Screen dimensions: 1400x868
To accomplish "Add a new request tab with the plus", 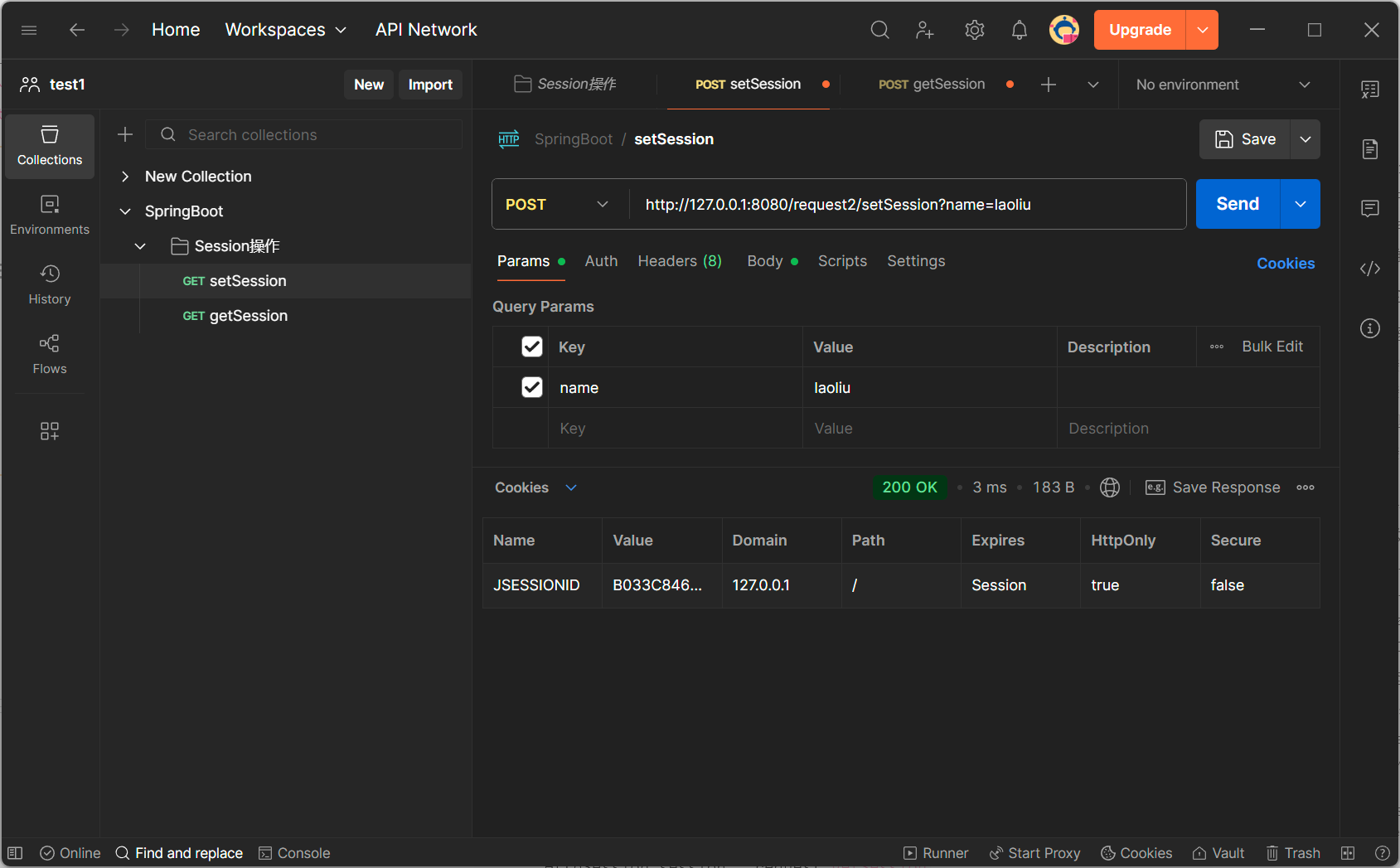I will 1049,85.
